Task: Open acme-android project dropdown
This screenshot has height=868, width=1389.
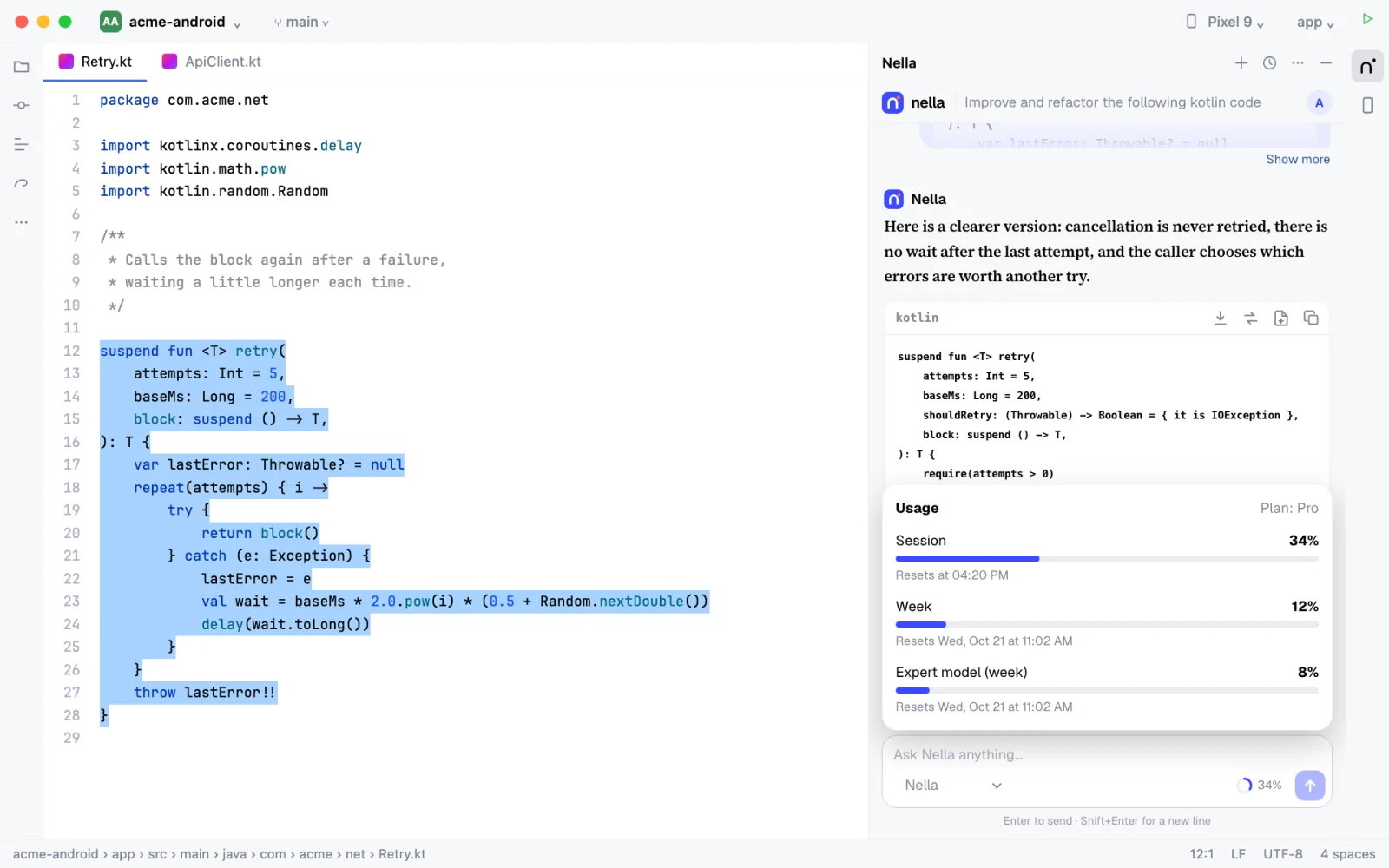Action: tap(170, 22)
